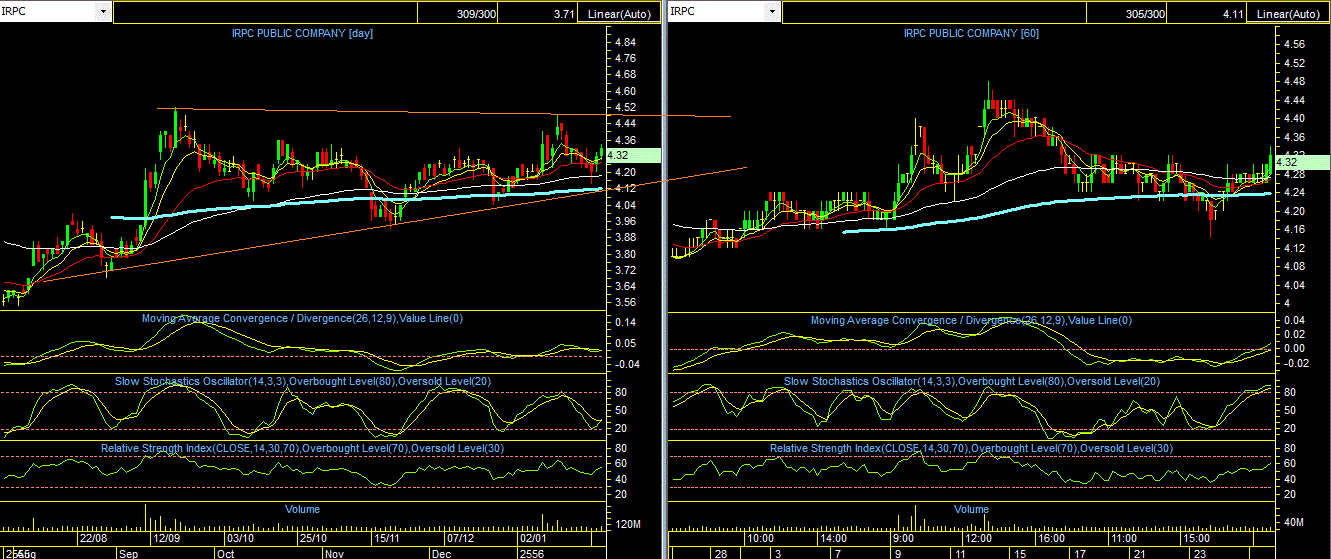
Task: Click the Sep month marker on day chart
Action: point(129,552)
